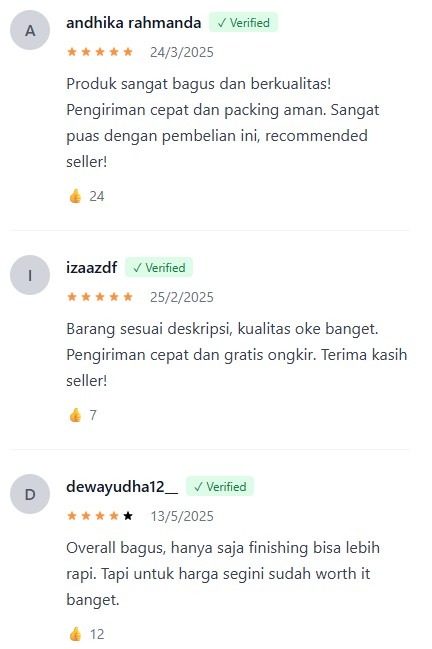Click the date 13/5/2025
This screenshot has height=649, width=432.
[182, 516]
